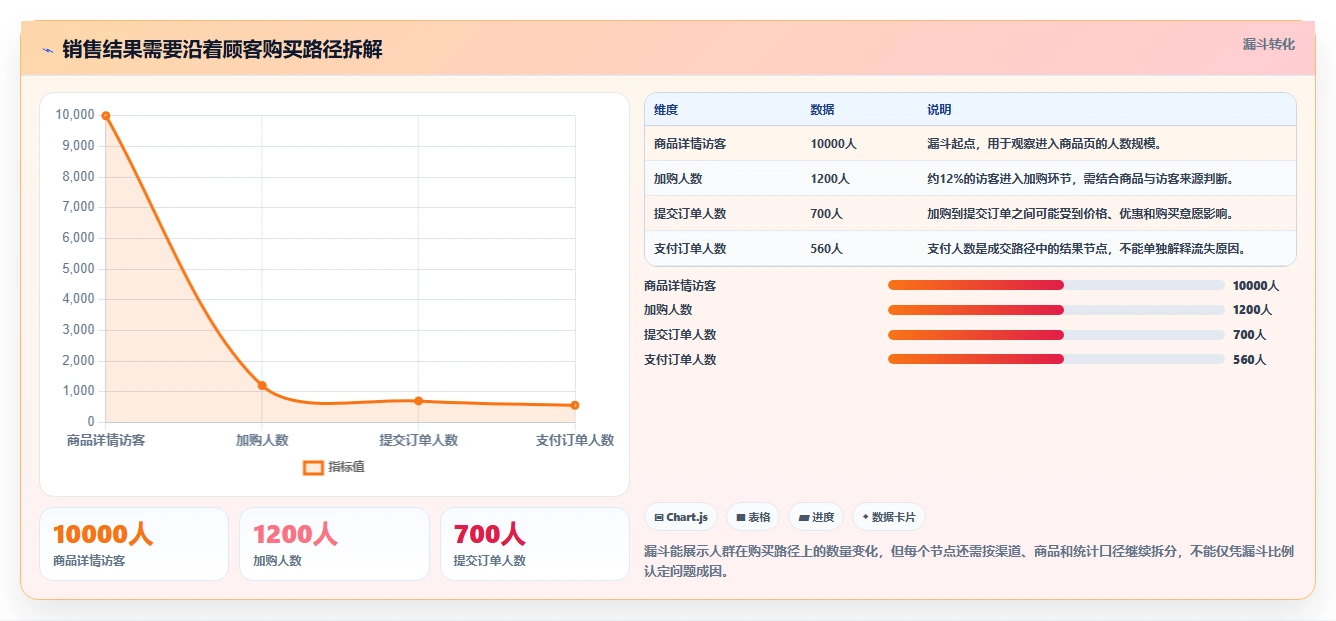
Task: Click the 进度 tag chip
Action: coord(816,517)
